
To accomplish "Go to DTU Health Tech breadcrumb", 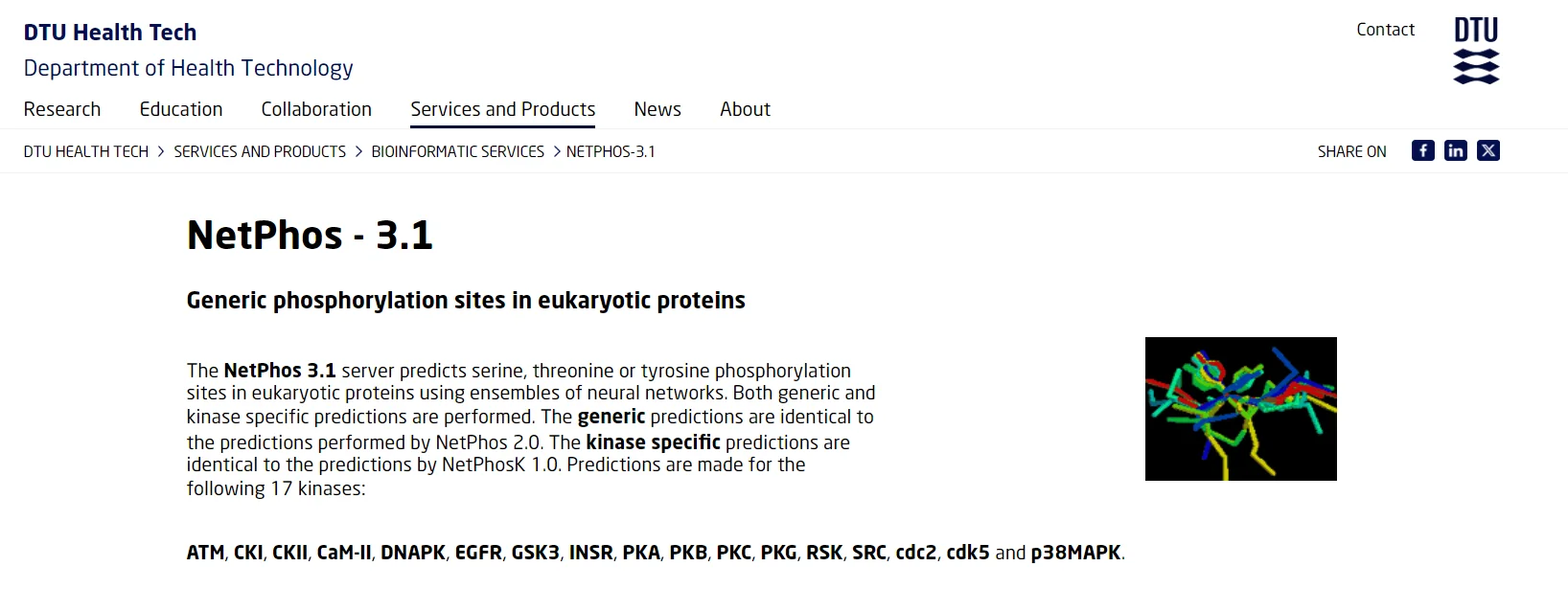I will tap(86, 151).
